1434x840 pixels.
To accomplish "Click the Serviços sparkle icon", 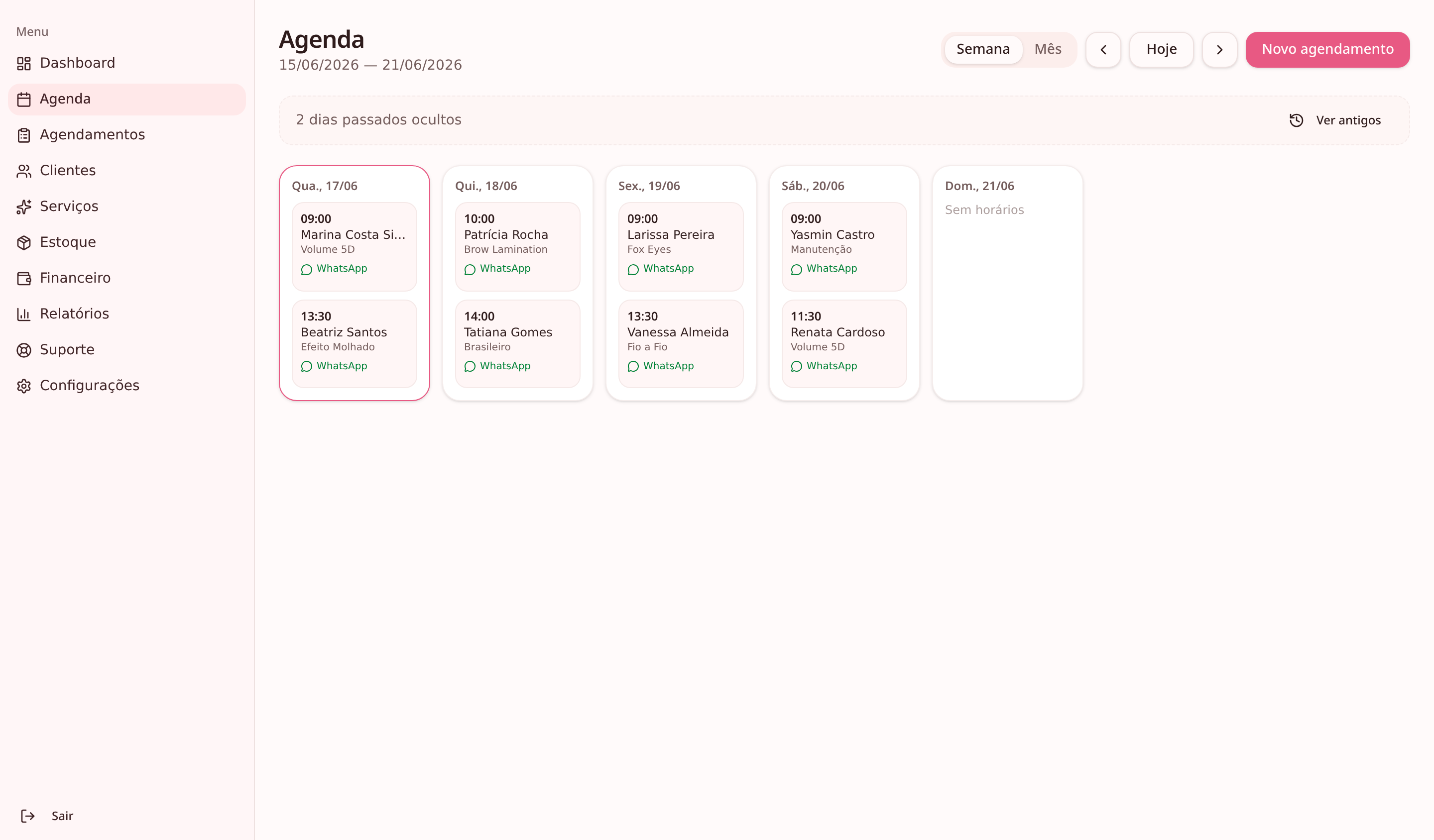I will click(24, 207).
